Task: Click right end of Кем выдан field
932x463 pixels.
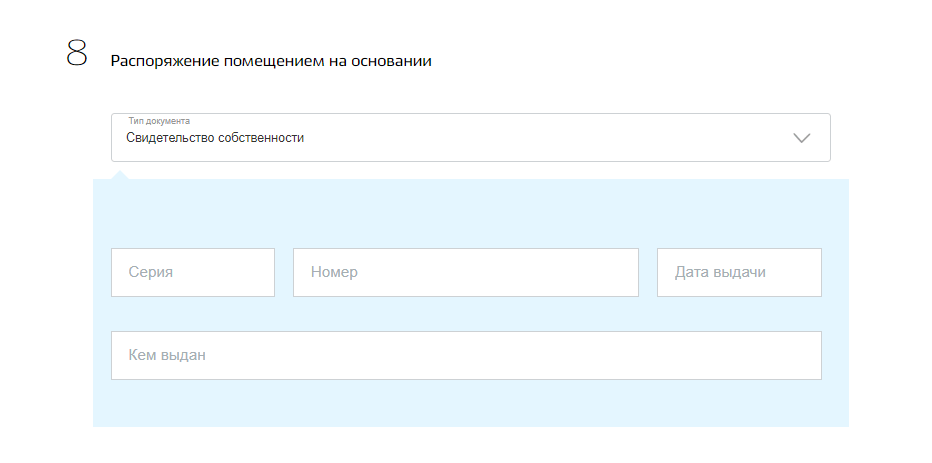Action: coord(796,355)
